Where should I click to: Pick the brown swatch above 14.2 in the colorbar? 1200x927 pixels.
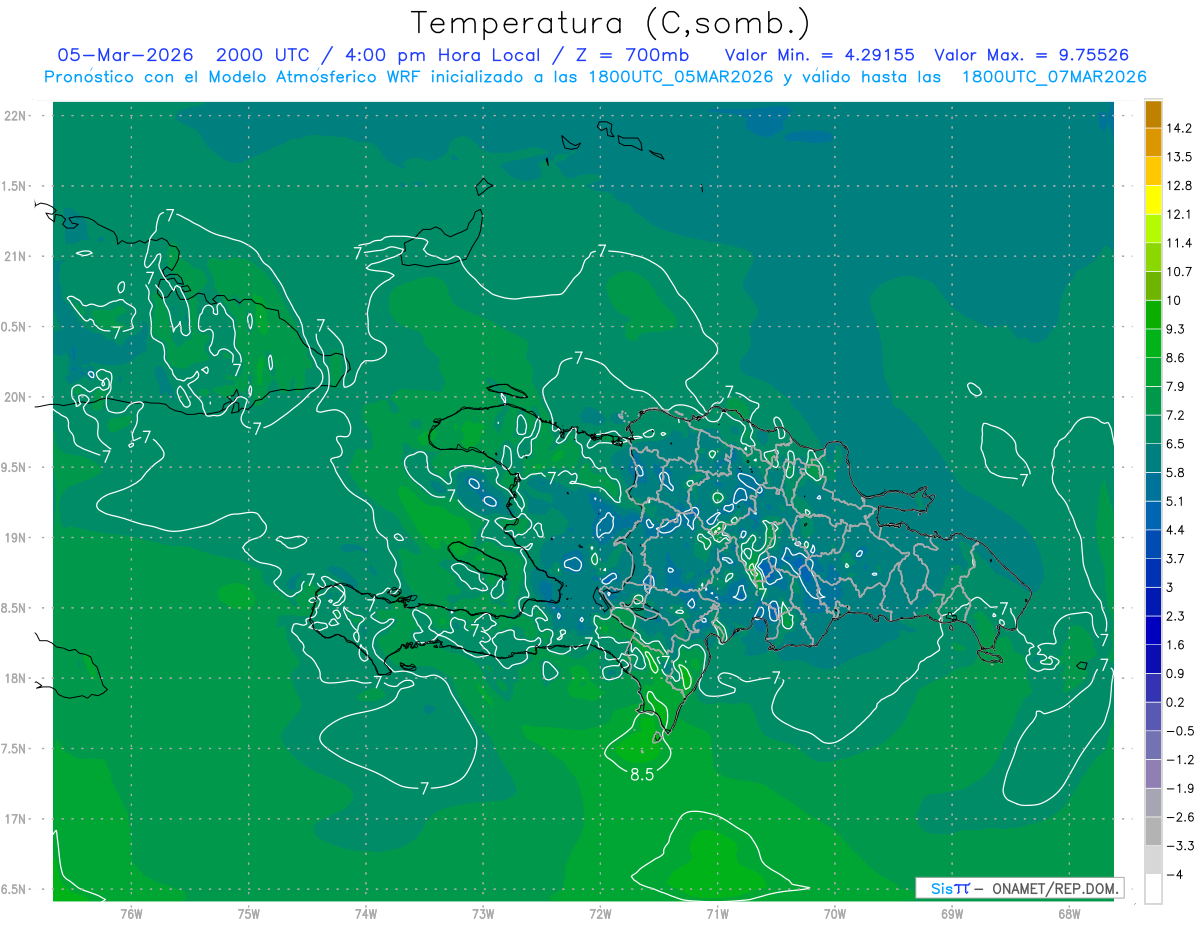(x=1153, y=114)
